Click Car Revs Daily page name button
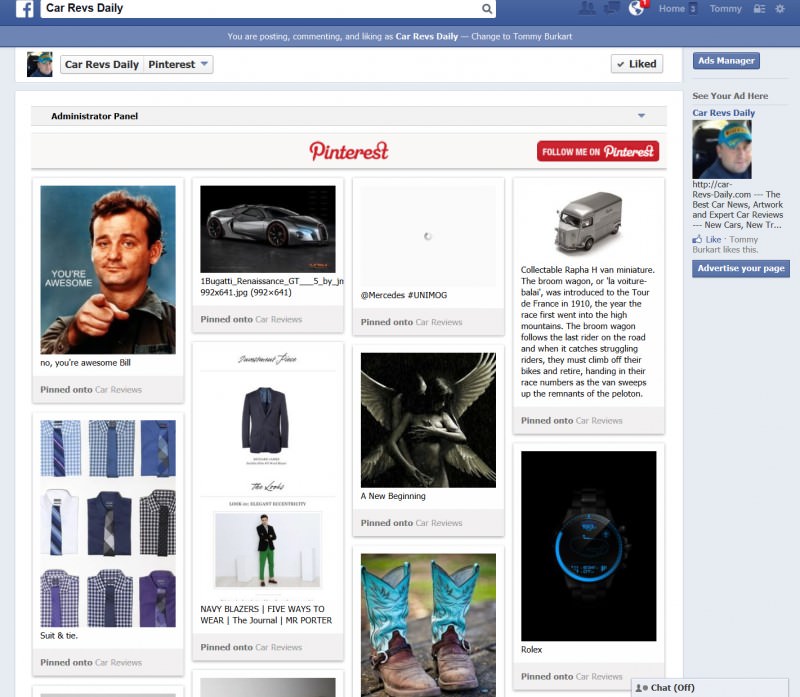Viewport: 800px width, 697px height. pos(102,64)
